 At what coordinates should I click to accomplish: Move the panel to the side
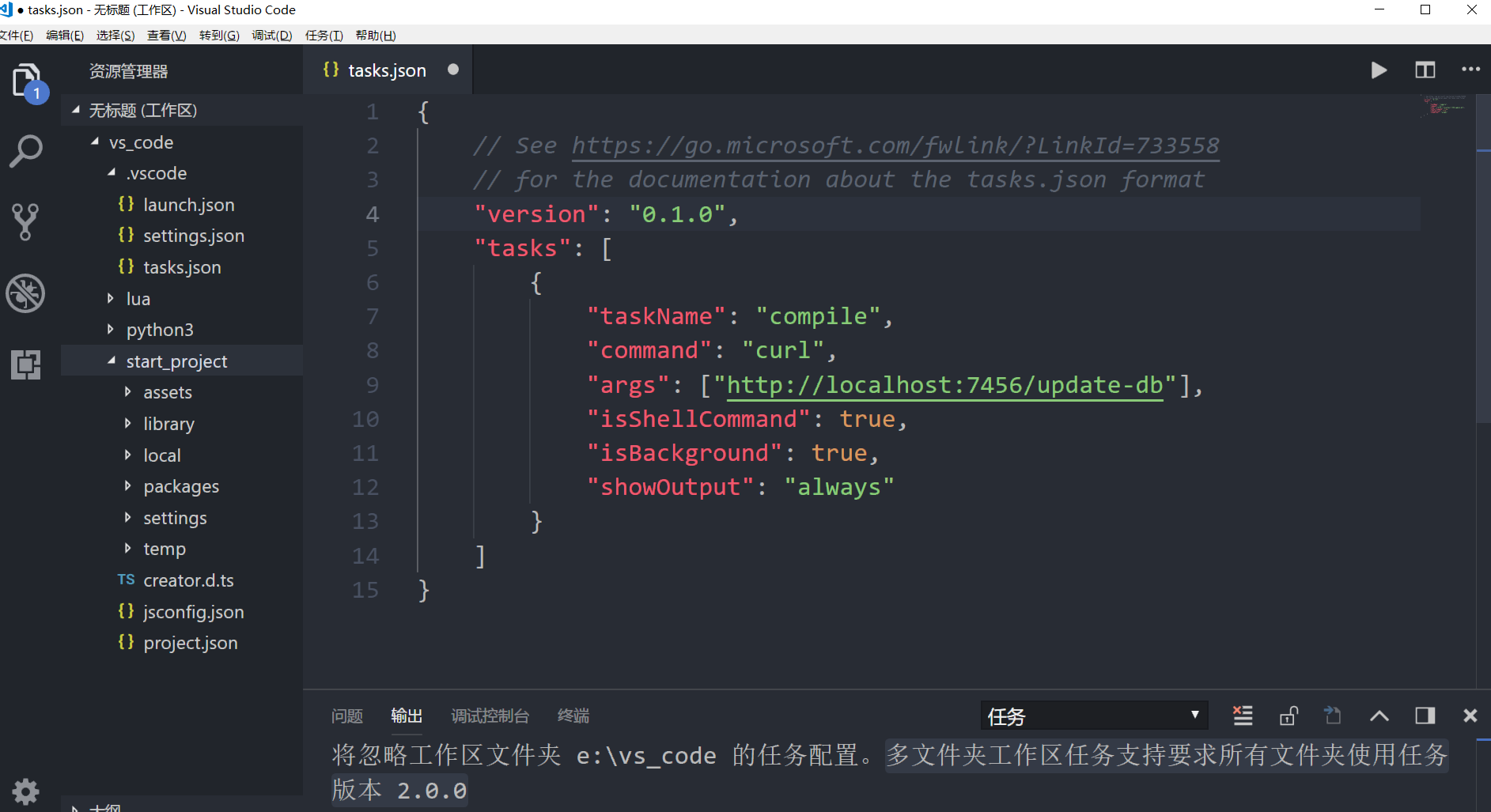coord(1425,716)
